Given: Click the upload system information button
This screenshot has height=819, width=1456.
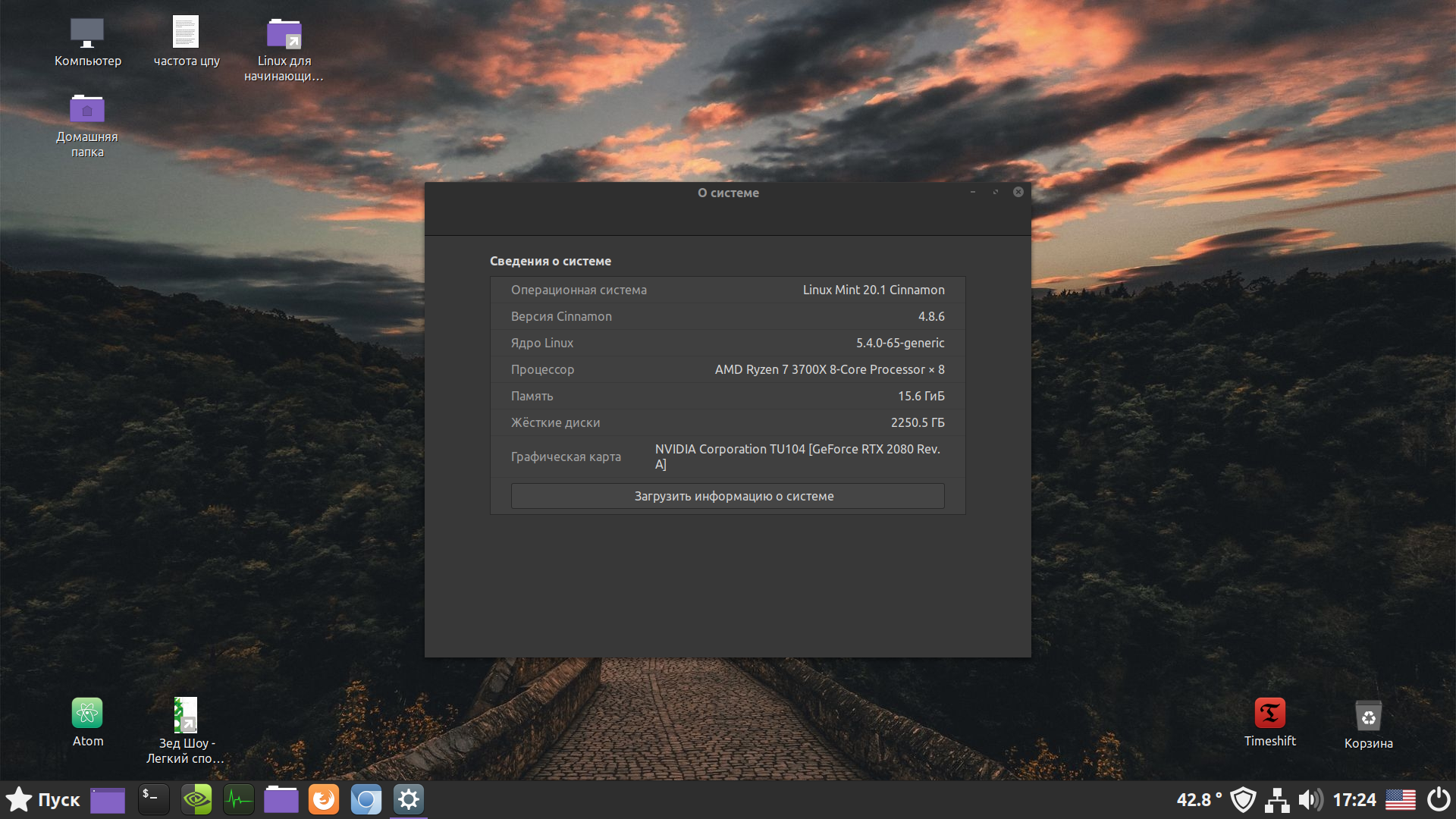Looking at the screenshot, I should pos(727,496).
